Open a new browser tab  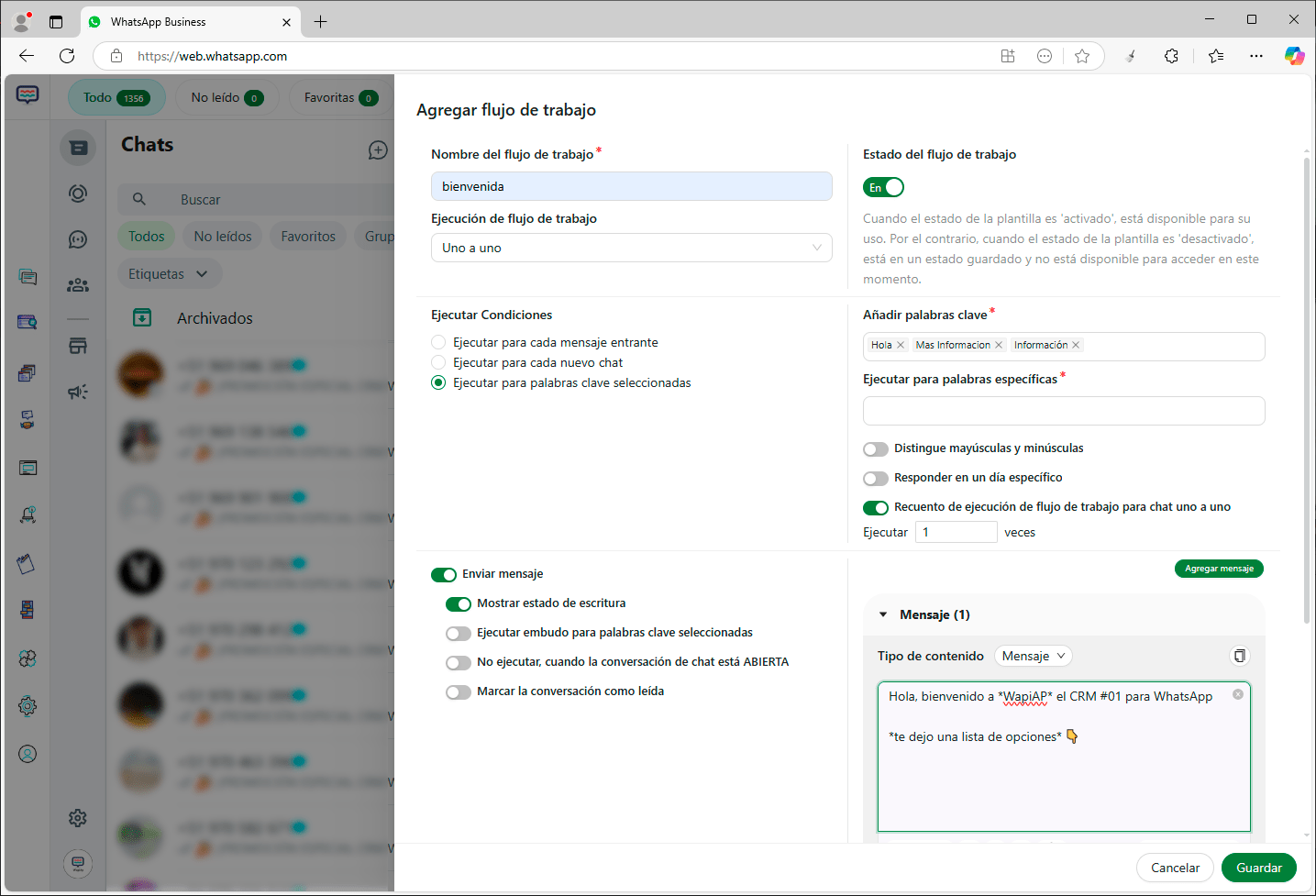[x=320, y=22]
